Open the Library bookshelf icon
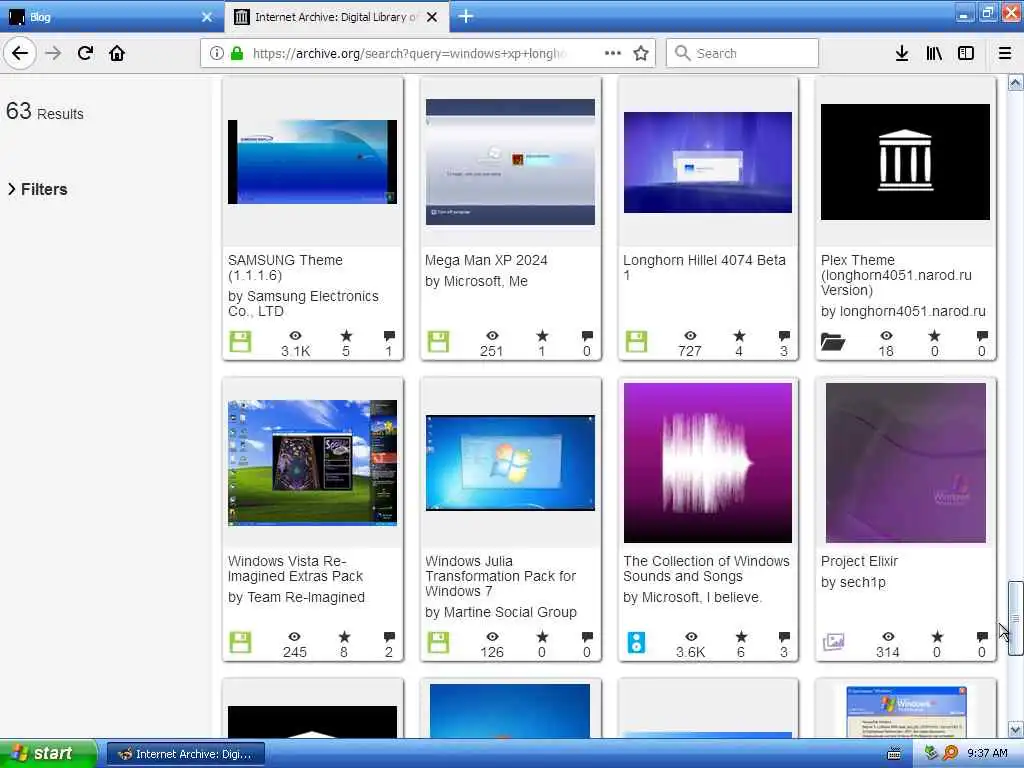The image size is (1024, 768). click(934, 53)
